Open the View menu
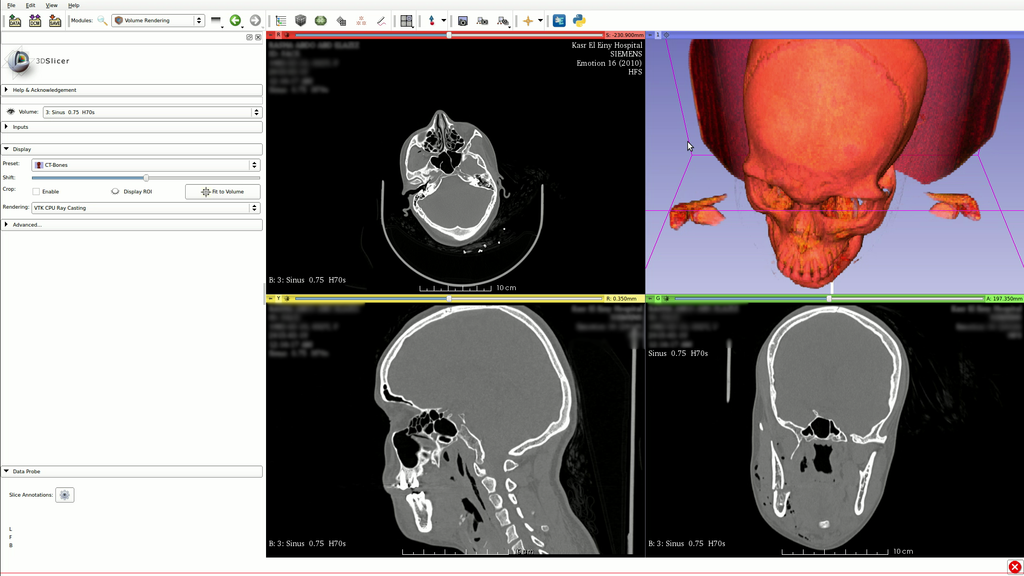1024x576 pixels. [x=52, y=5]
